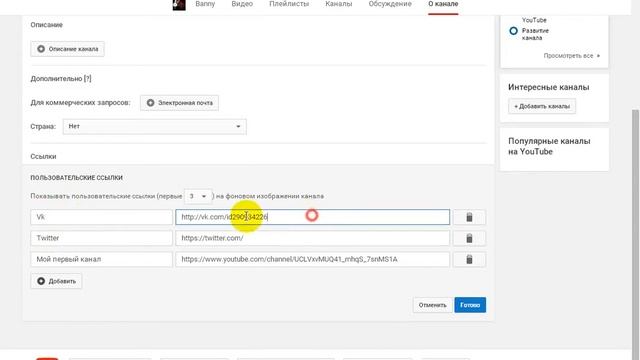Click the plus icon on Добавить
This screenshot has width=640, height=360.
[x=41, y=281]
